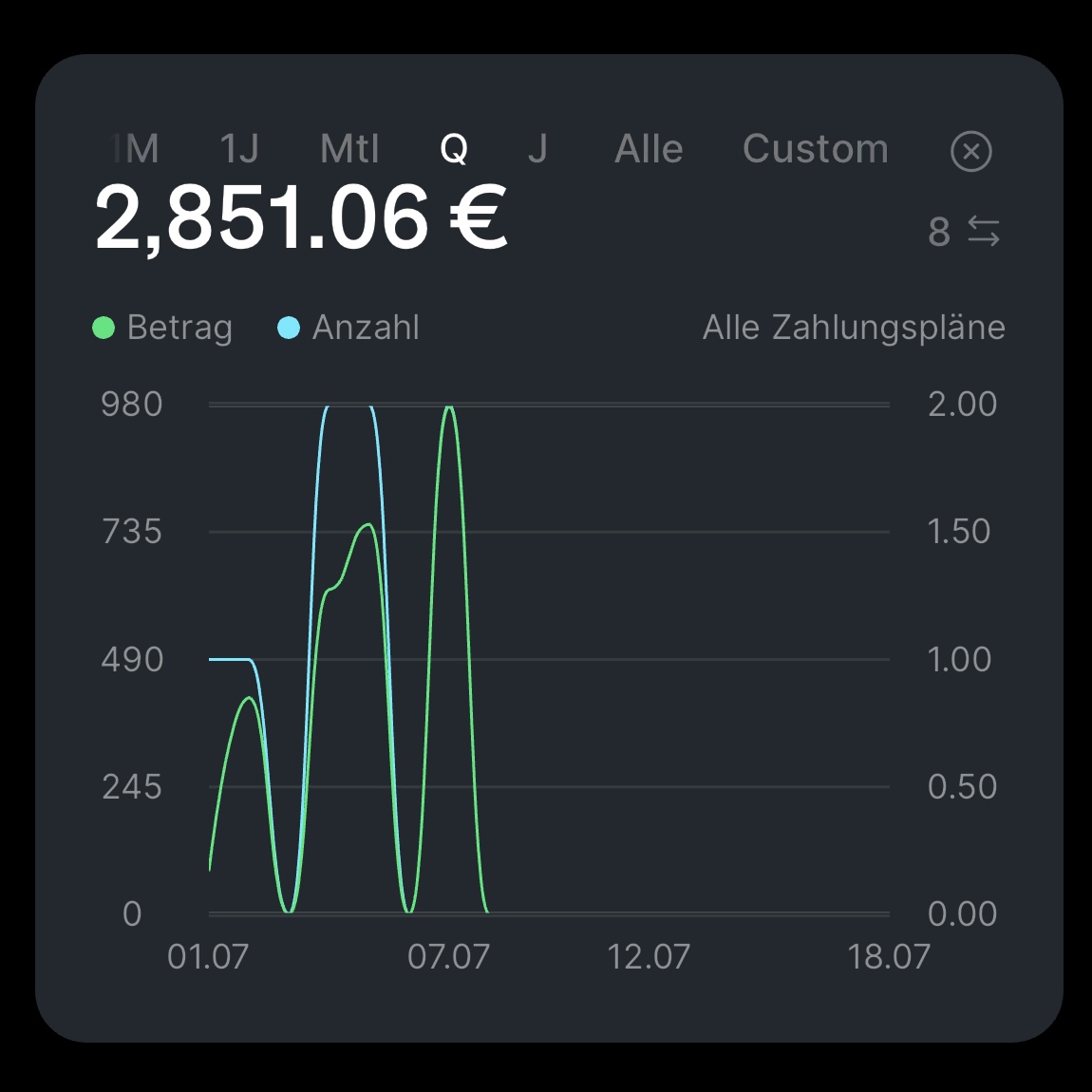Select the J yearly tab

(x=537, y=149)
